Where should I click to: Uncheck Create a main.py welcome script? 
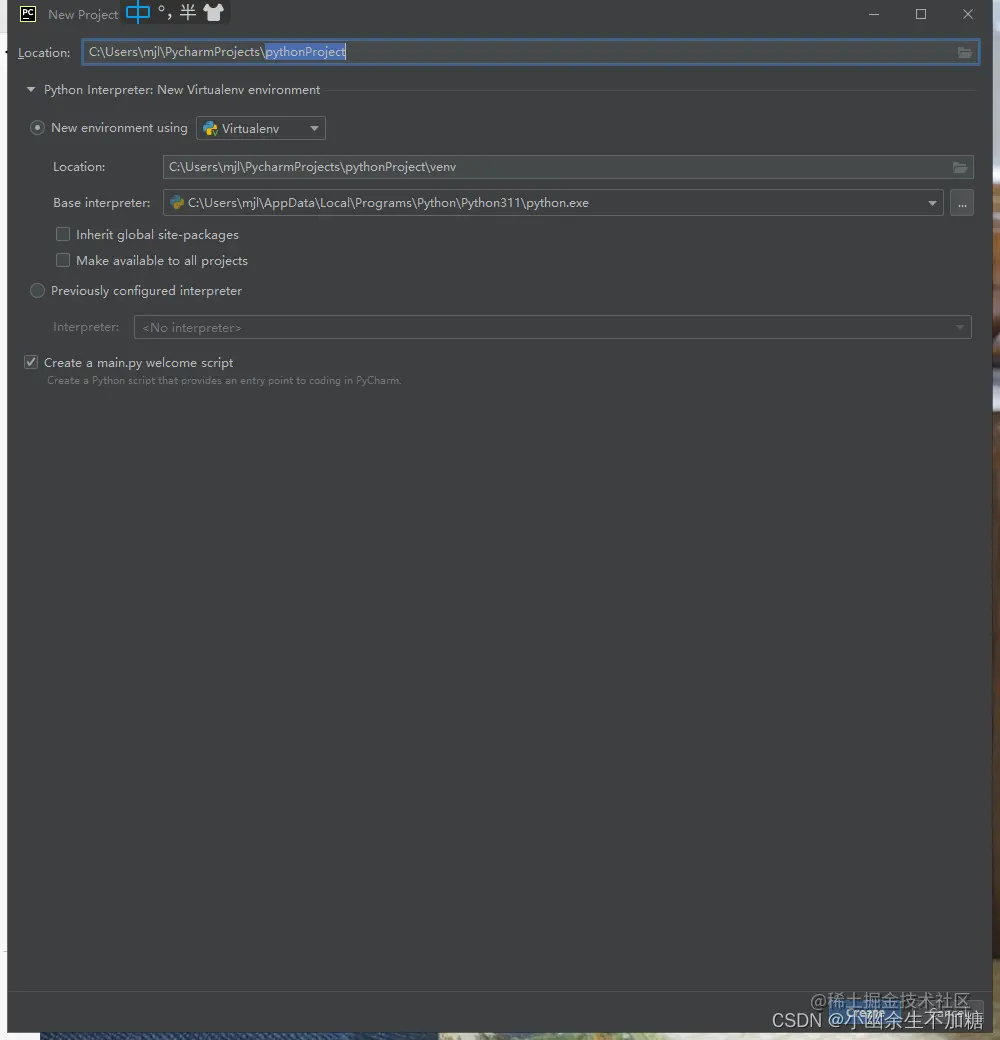(x=31, y=362)
